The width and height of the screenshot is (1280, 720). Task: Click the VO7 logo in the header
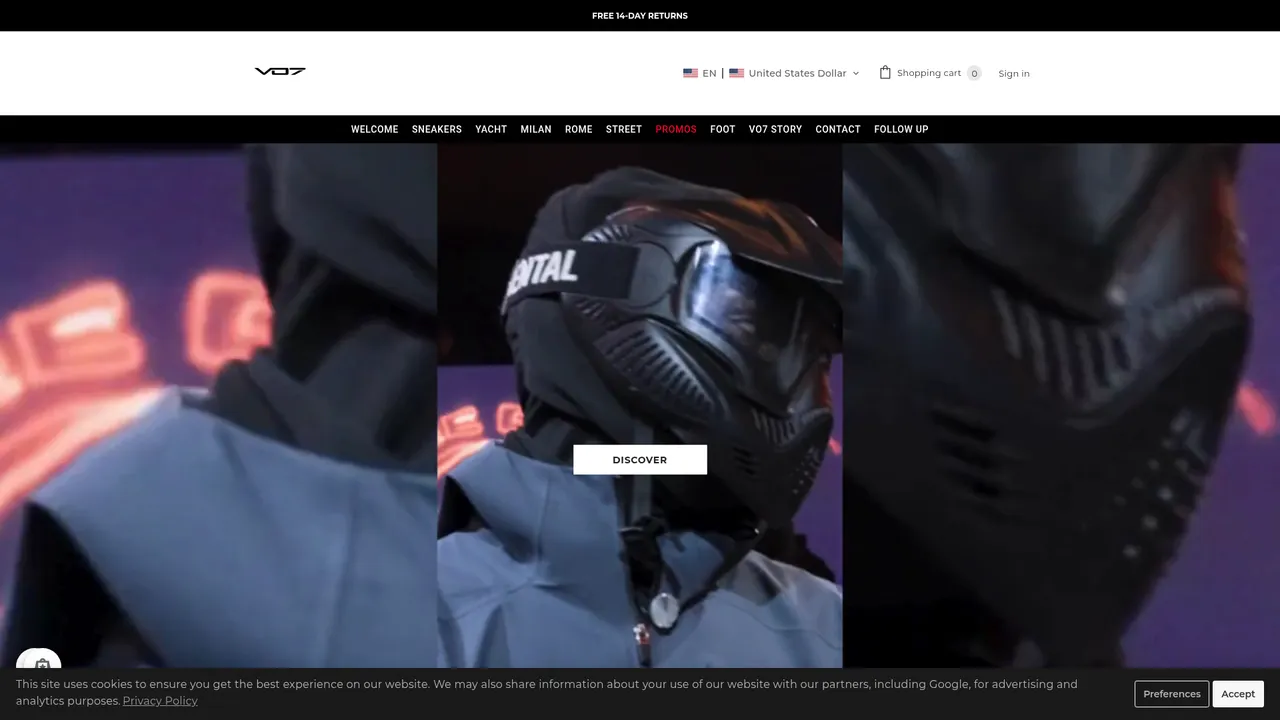tap(280, 72)
